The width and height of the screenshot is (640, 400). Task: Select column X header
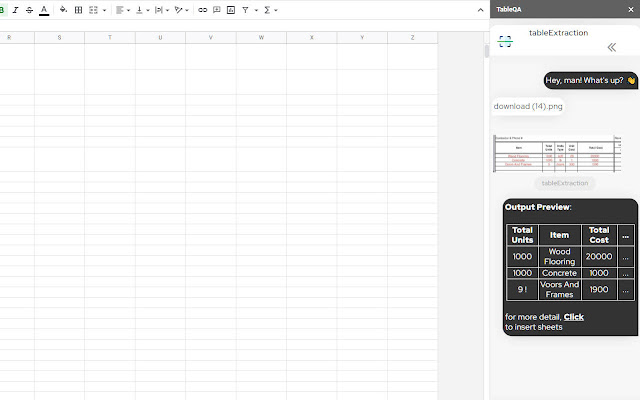(311, 38)
